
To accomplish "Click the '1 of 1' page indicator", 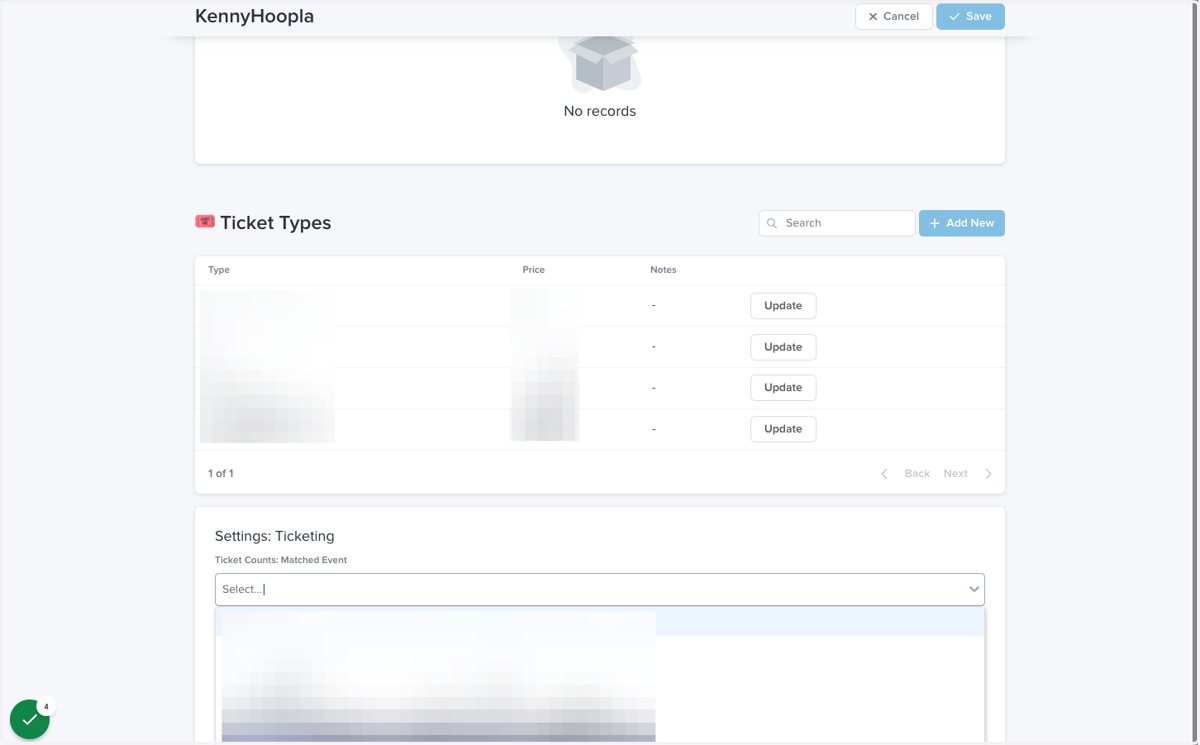I will [x=221, y=474].
